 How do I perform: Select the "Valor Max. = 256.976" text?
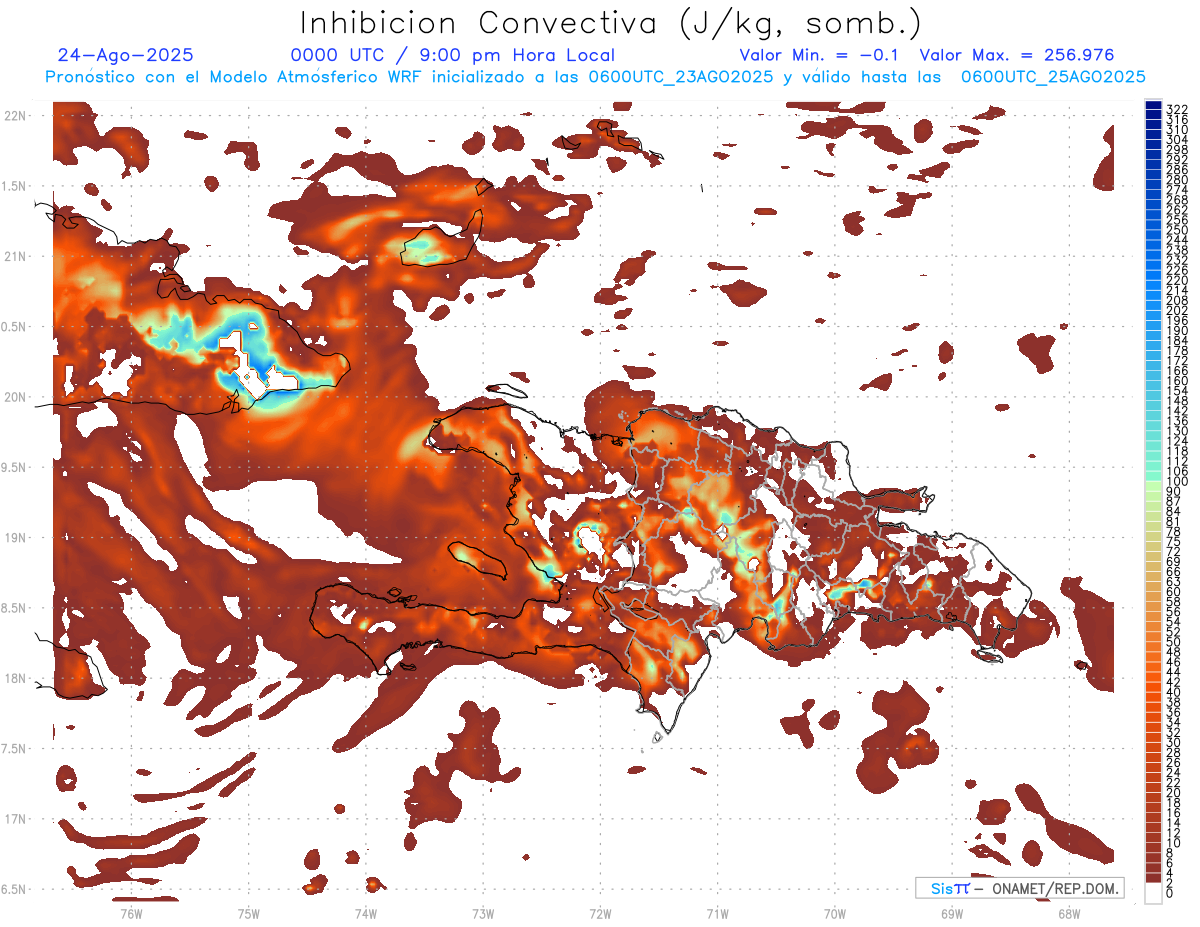(x=1017, y=56)
